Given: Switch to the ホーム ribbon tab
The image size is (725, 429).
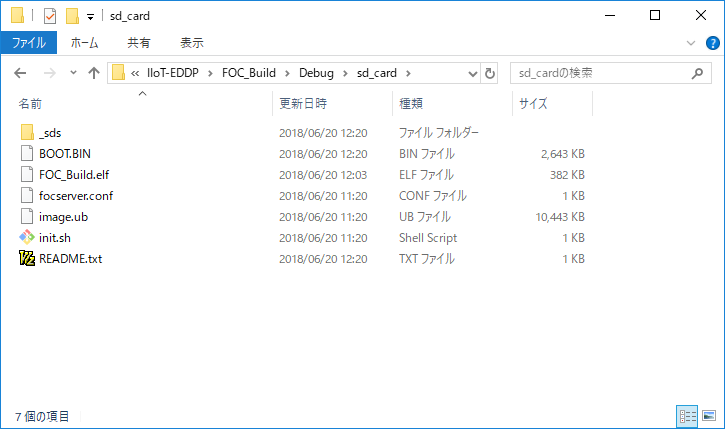Looking at the screenshot, I should pyautogui.click(x=83, y=43).
